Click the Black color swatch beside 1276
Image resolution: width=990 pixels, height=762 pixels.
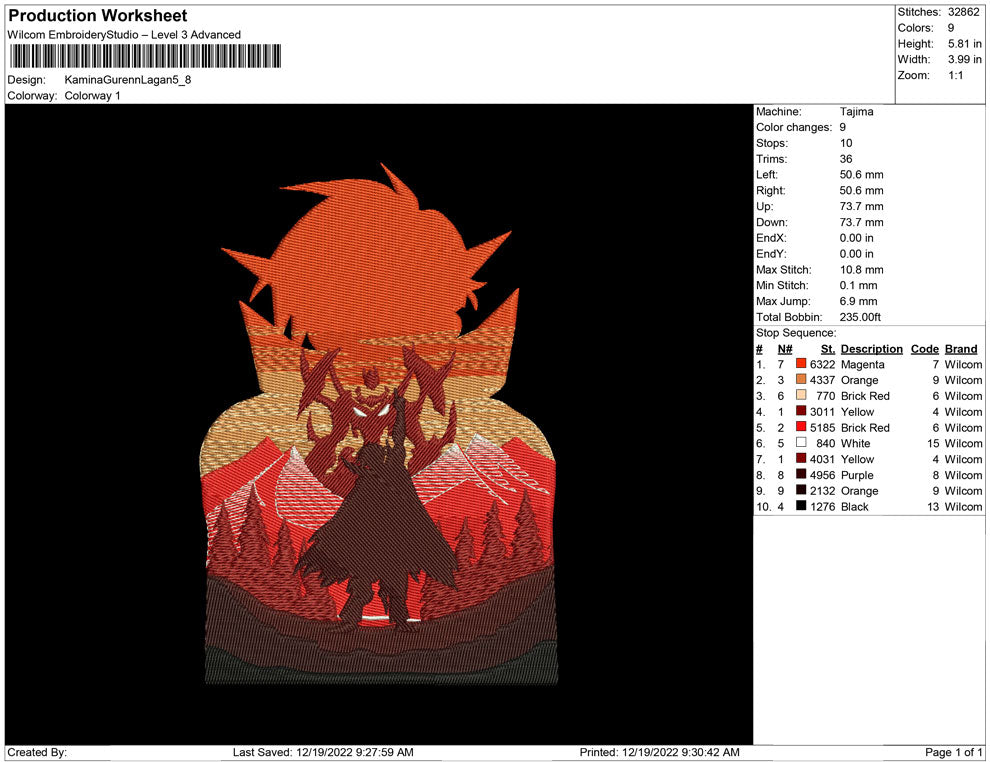801,506
